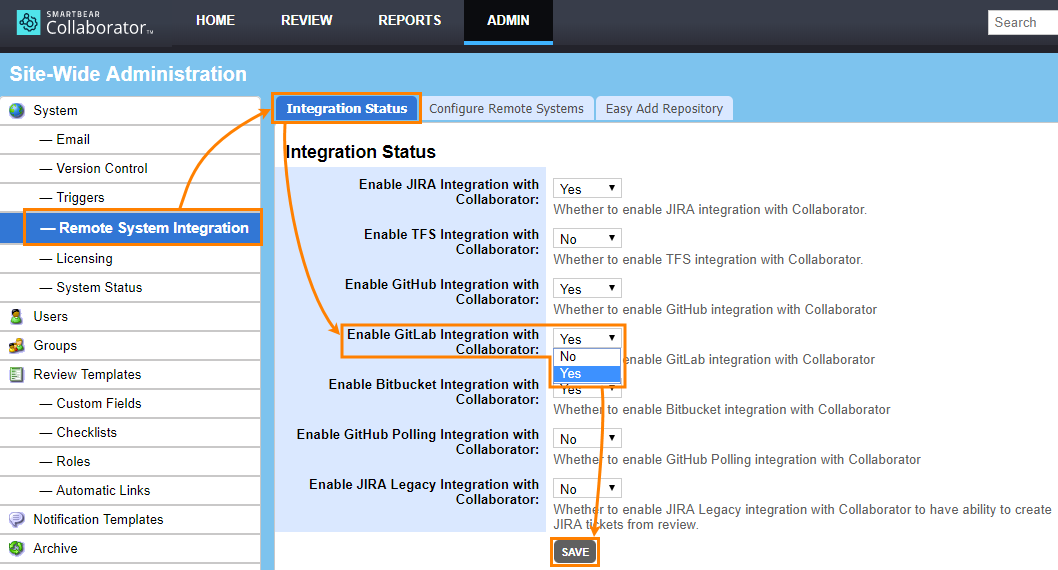Click 'Whether to enable TFS integration' description
1058x570 pixels.
tap(708, 260)
